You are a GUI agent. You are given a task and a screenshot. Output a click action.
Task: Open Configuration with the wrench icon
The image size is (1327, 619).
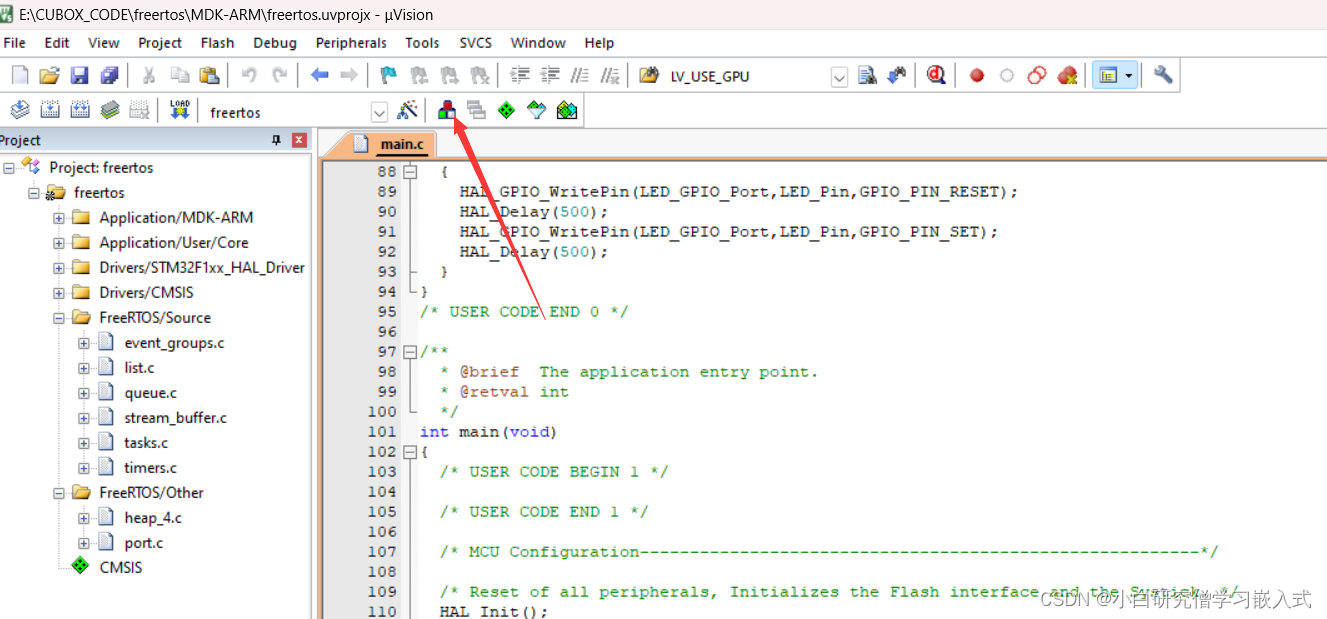point(1162,75)
